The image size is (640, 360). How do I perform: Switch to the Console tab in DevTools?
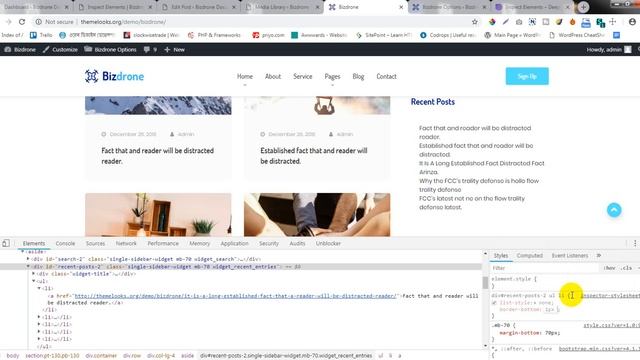65,243
